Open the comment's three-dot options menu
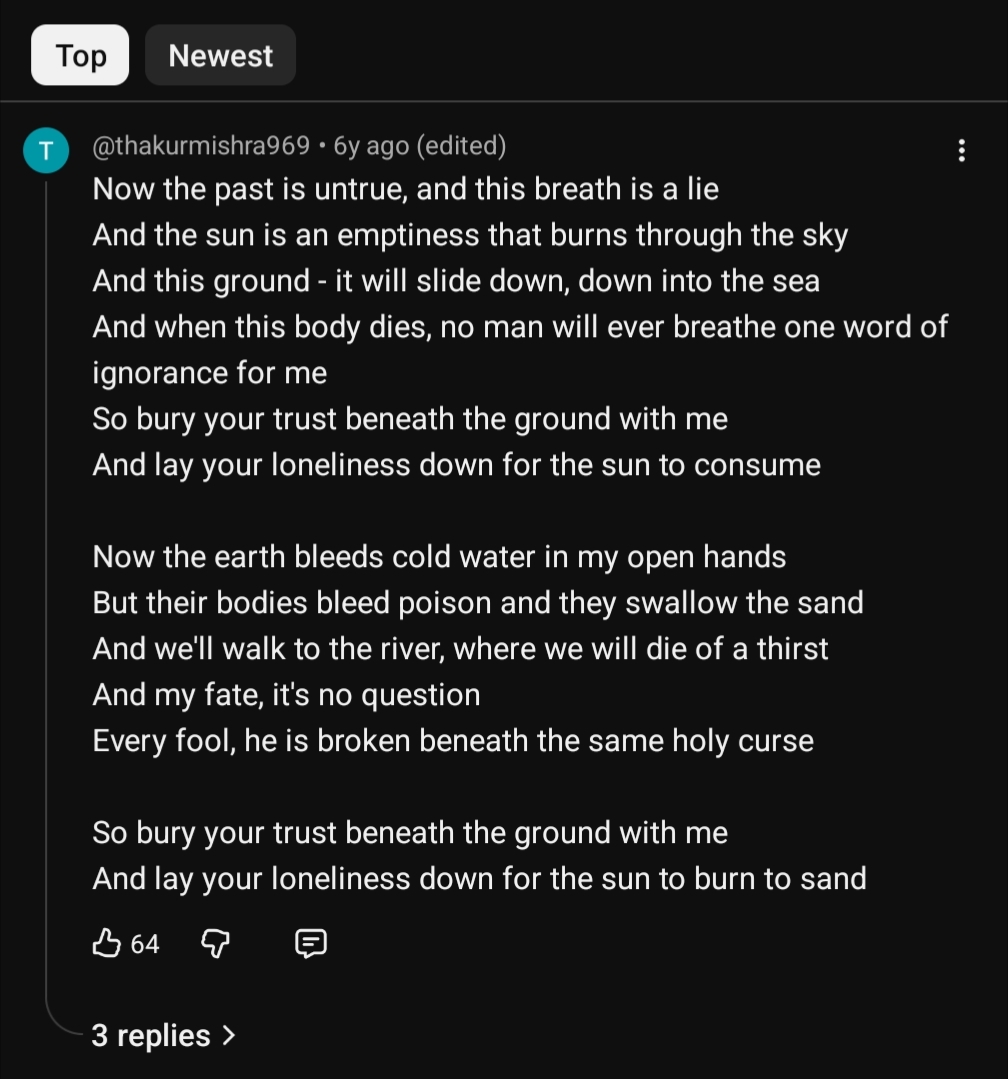The image size is (1008, 1079). coord(961,151)
